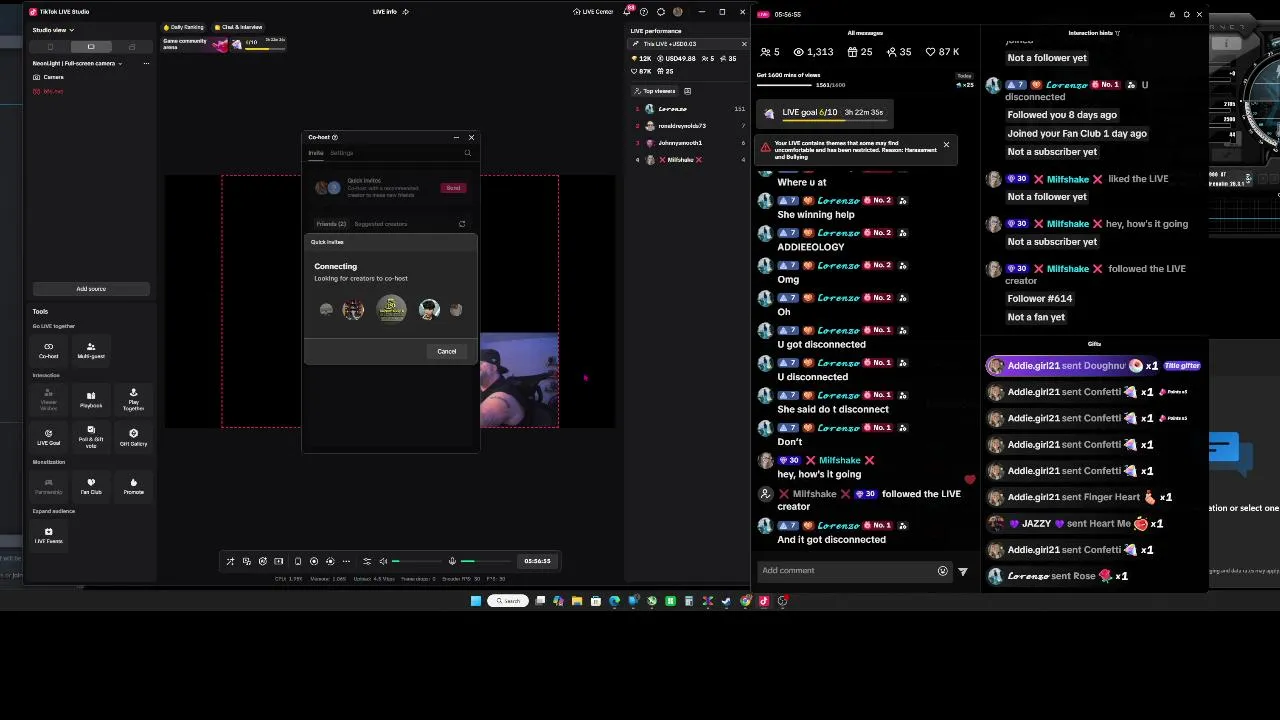Open LIVE Studio settings gear
This screenshot has height=720, width=1280.
tap(660, 12)
